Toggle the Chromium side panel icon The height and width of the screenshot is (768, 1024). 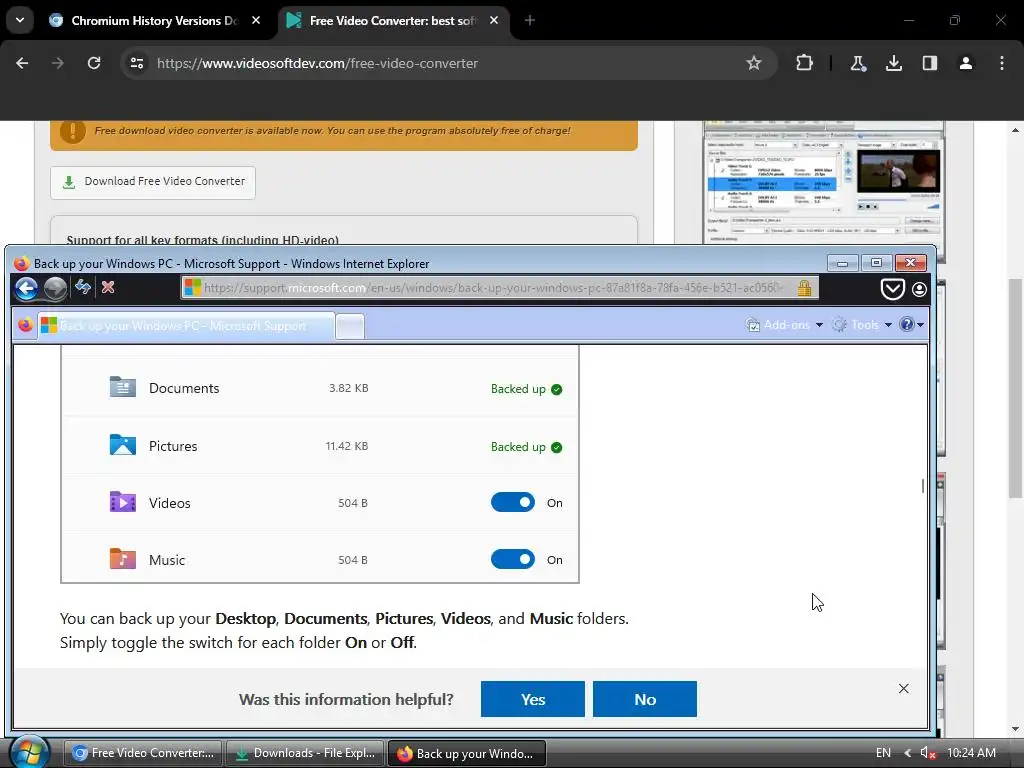pos(929,63)
